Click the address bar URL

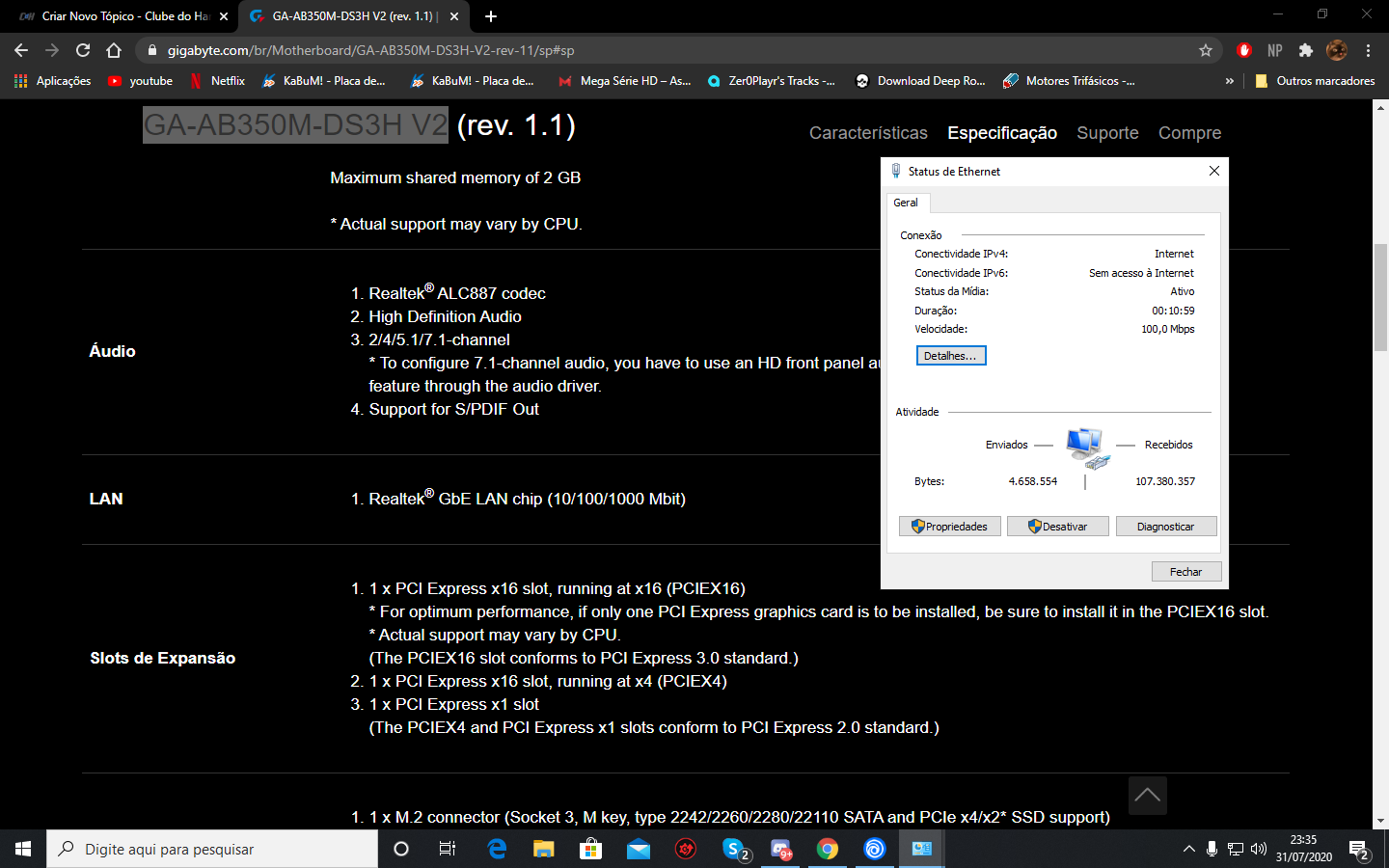370,50
